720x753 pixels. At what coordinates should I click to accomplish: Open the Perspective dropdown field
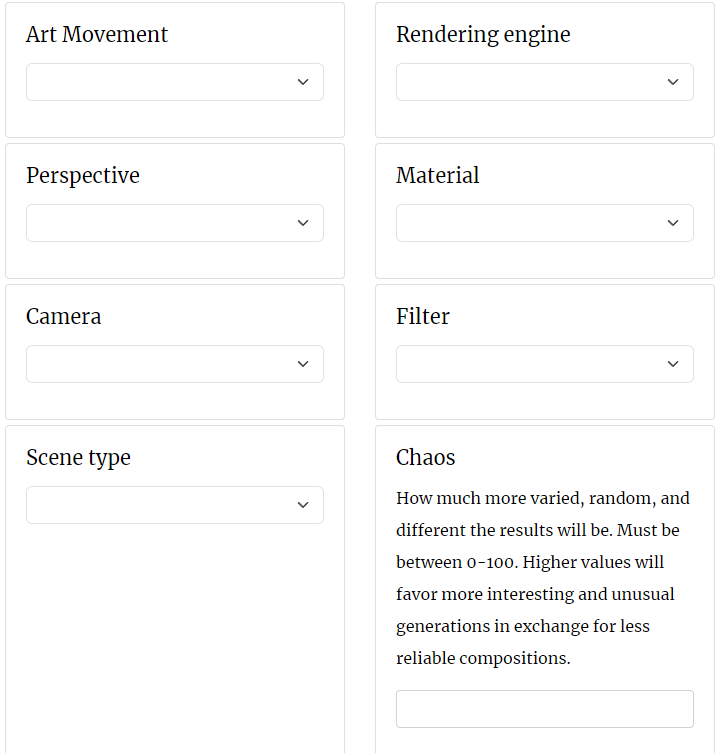click(175, 223)
